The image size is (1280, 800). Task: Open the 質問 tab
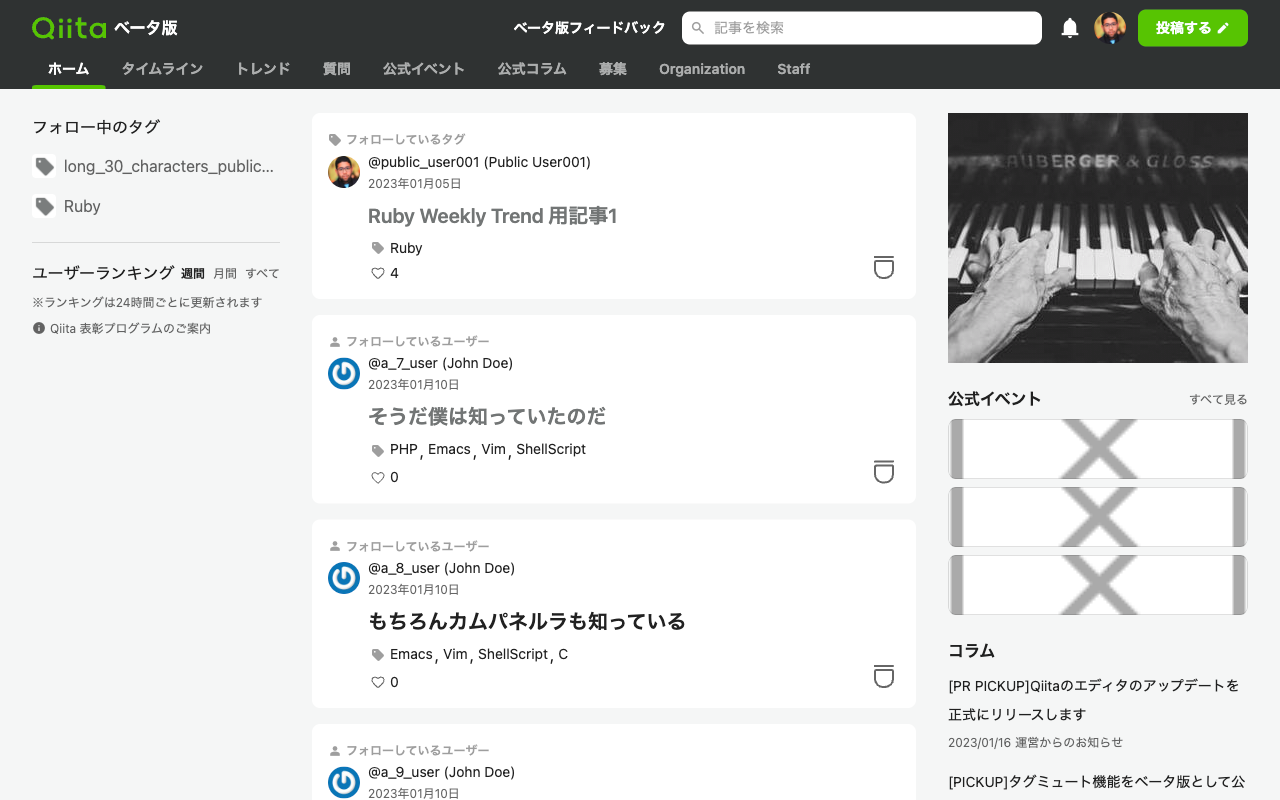pos(336,69)
